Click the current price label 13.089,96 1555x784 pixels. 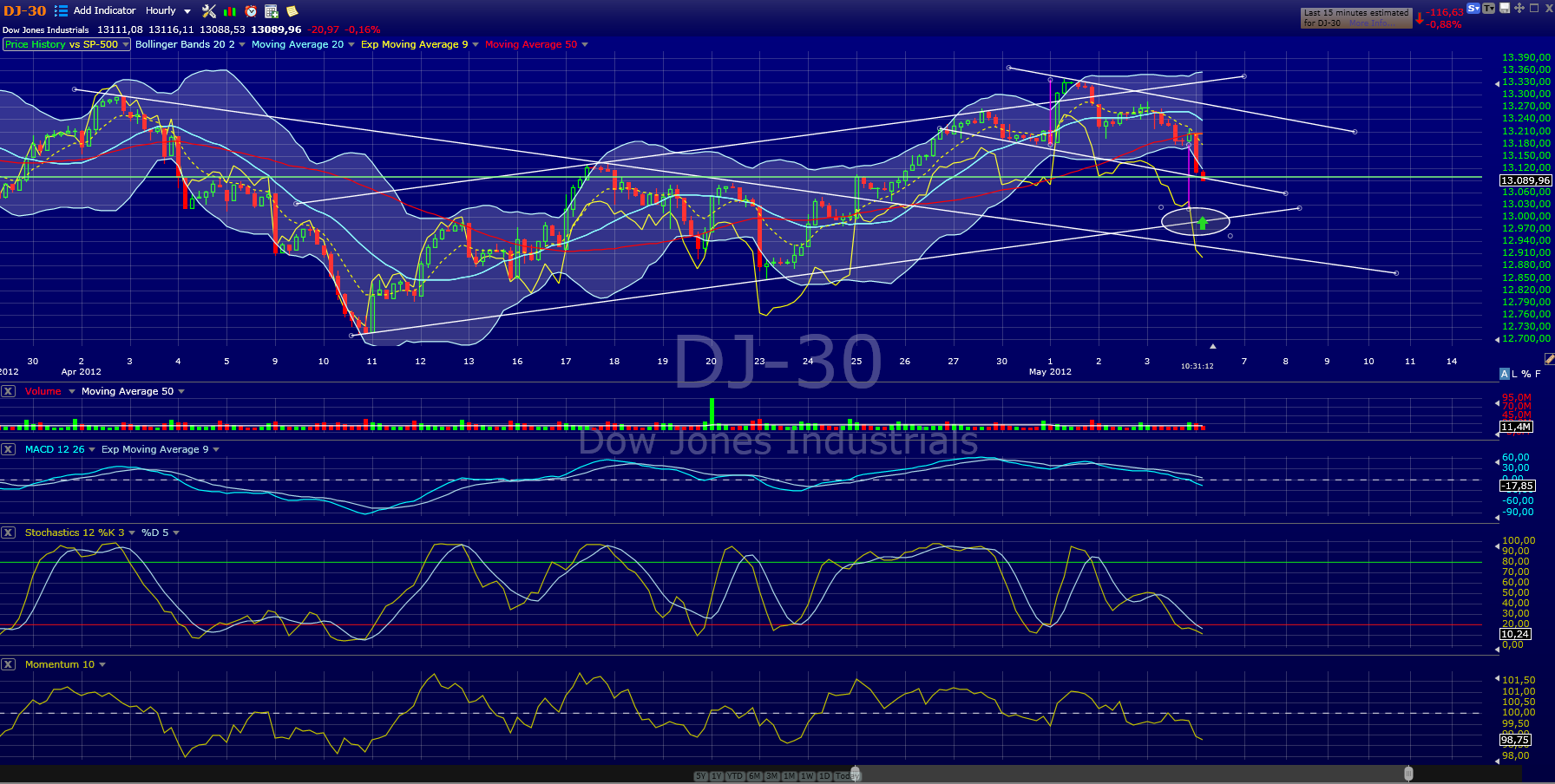click(x=1525, y=180)
